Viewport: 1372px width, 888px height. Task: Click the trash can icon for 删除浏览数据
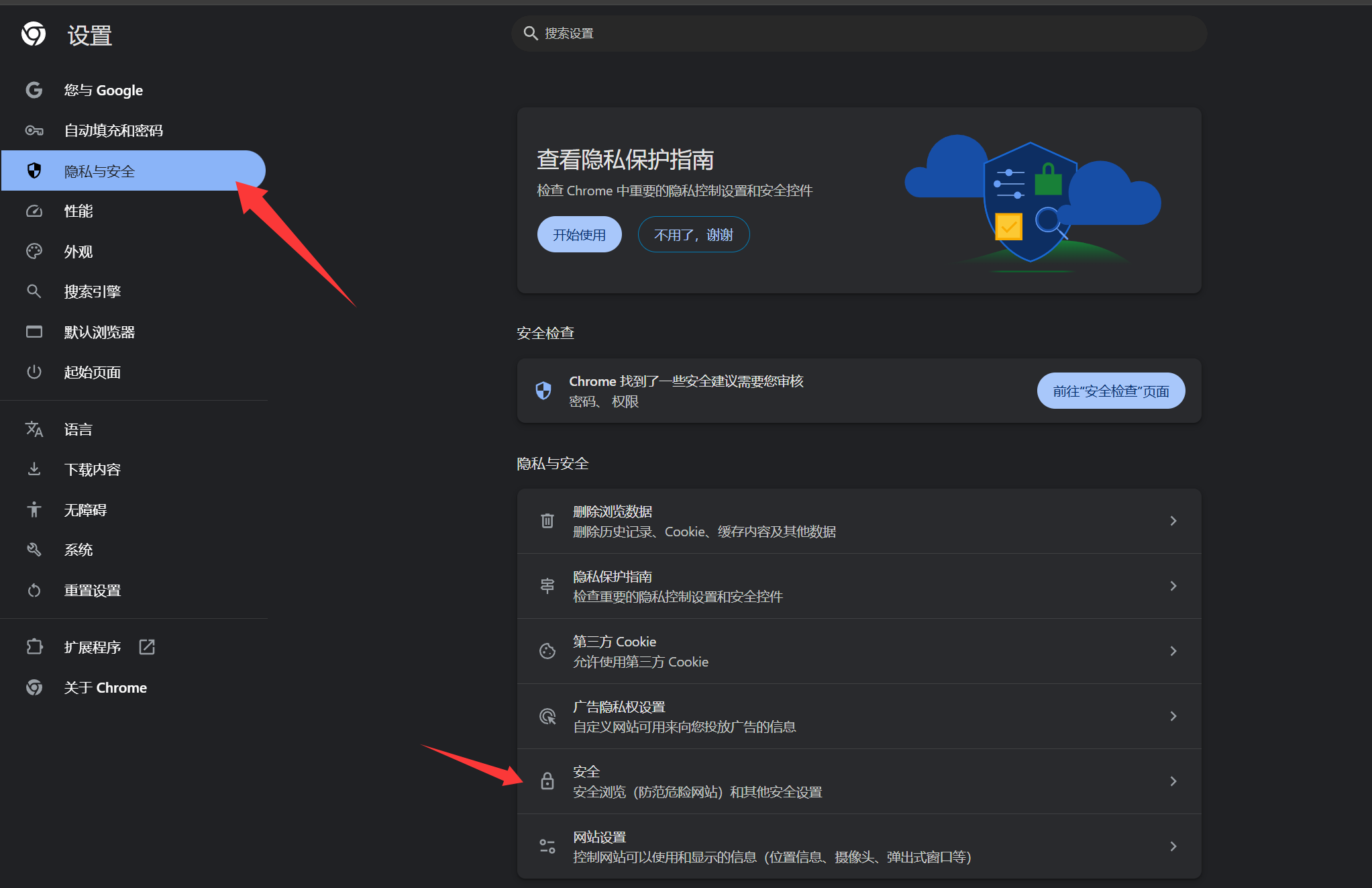(x=547, y=520)
